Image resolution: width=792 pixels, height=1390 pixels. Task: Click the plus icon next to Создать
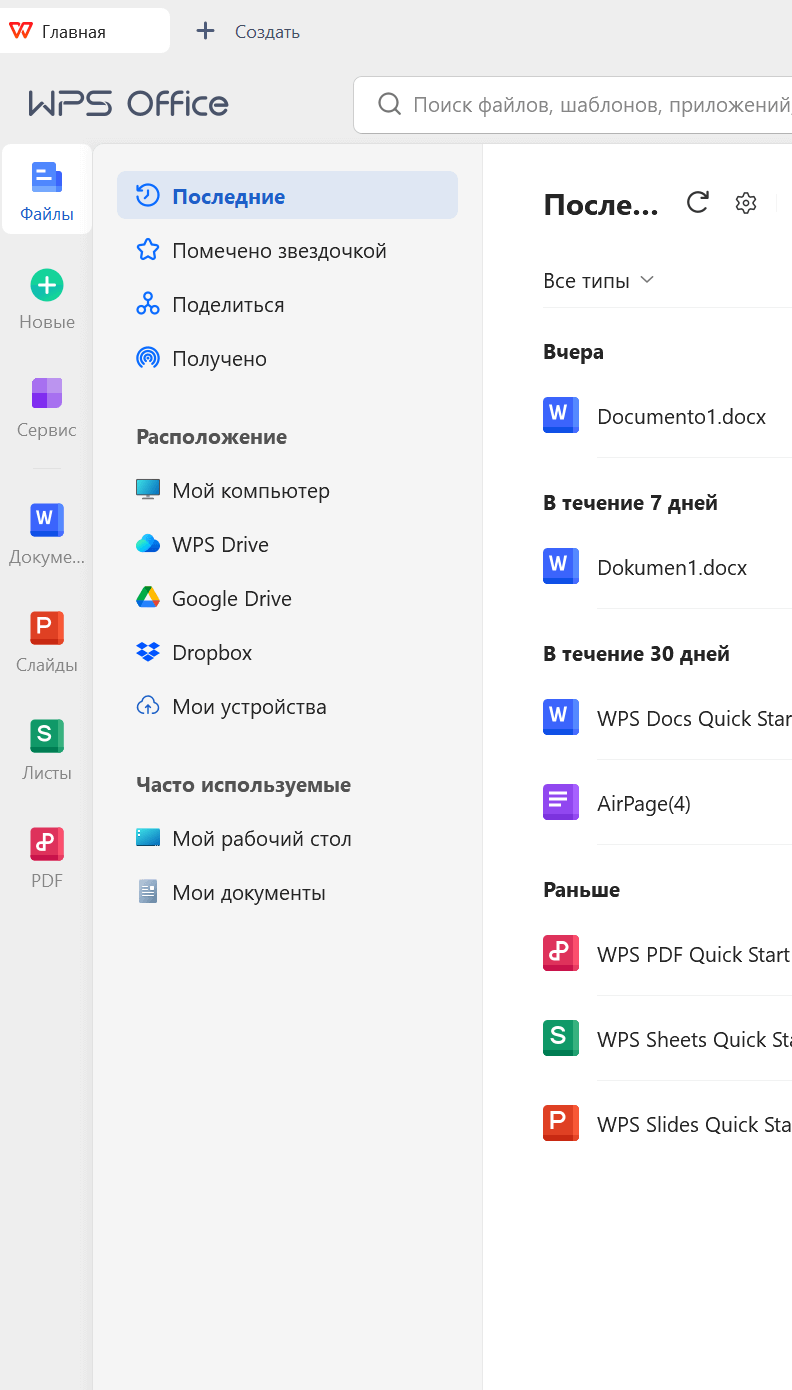205,31
